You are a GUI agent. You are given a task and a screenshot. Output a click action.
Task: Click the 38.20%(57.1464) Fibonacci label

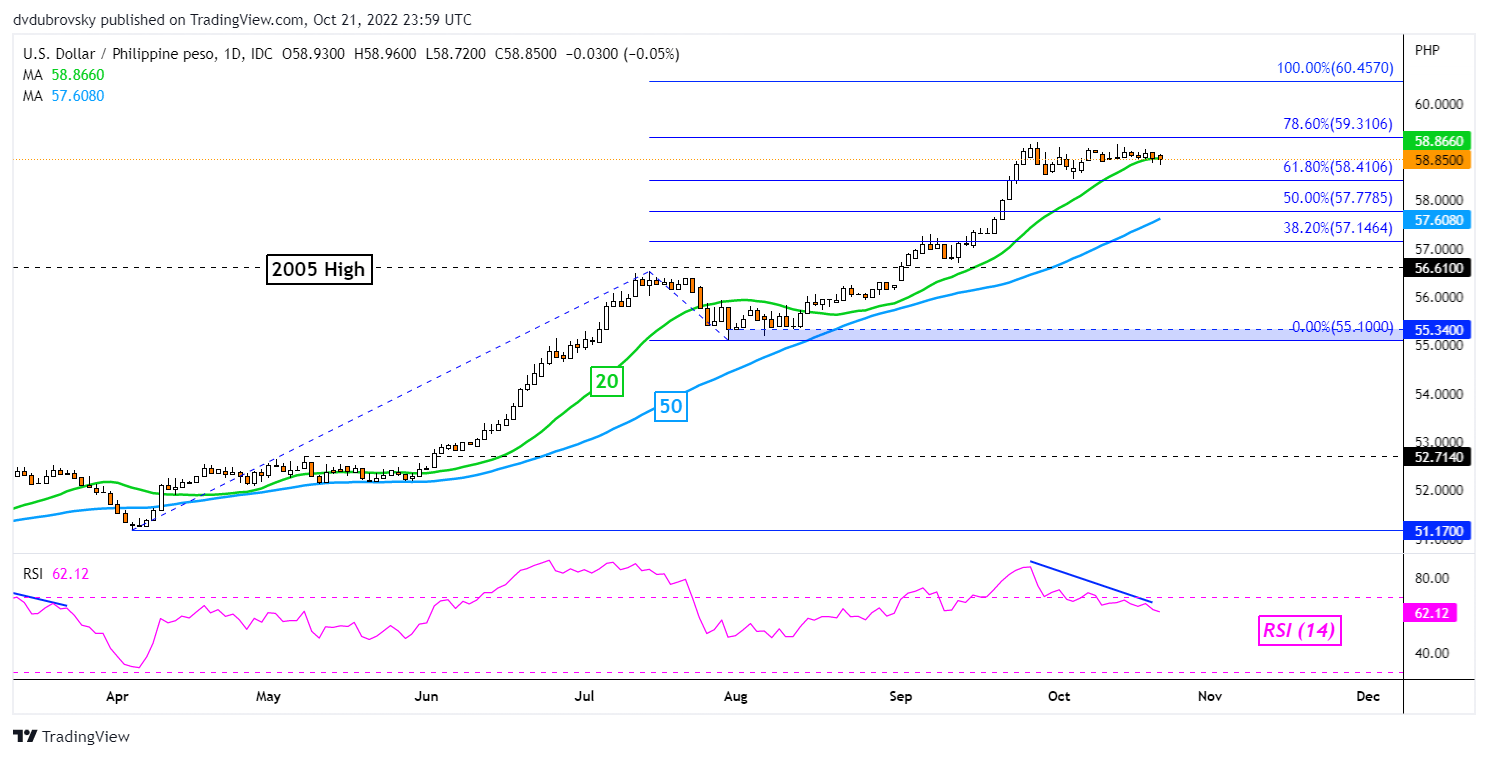pyautogui.click(x=1338, y=228)
